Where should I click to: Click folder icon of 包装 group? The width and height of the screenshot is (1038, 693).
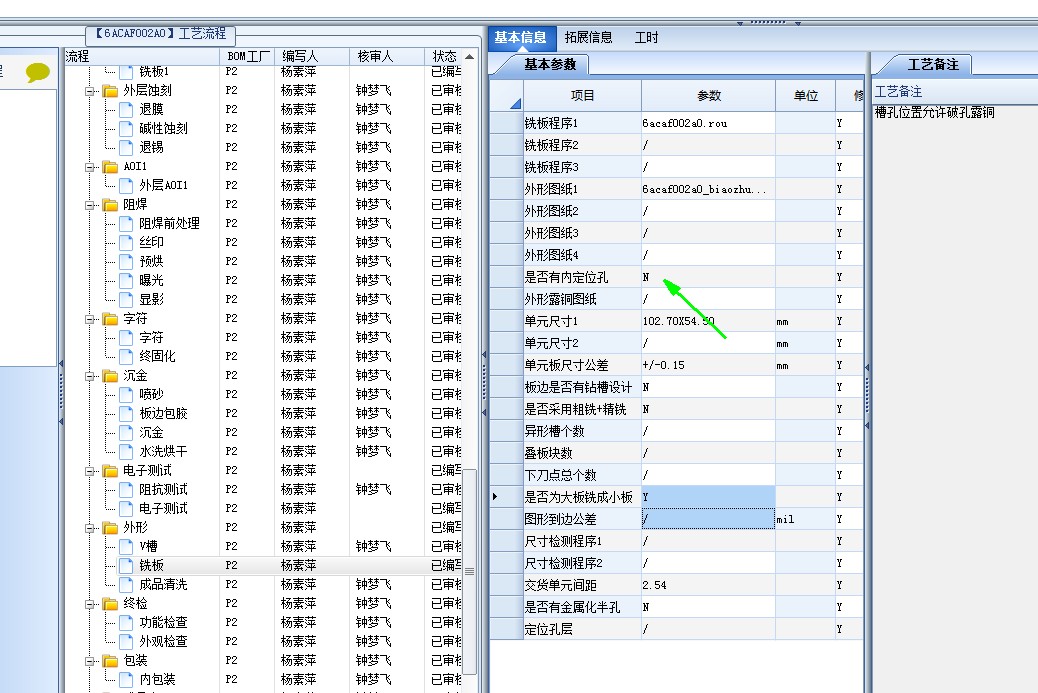[x=111, y=661]
